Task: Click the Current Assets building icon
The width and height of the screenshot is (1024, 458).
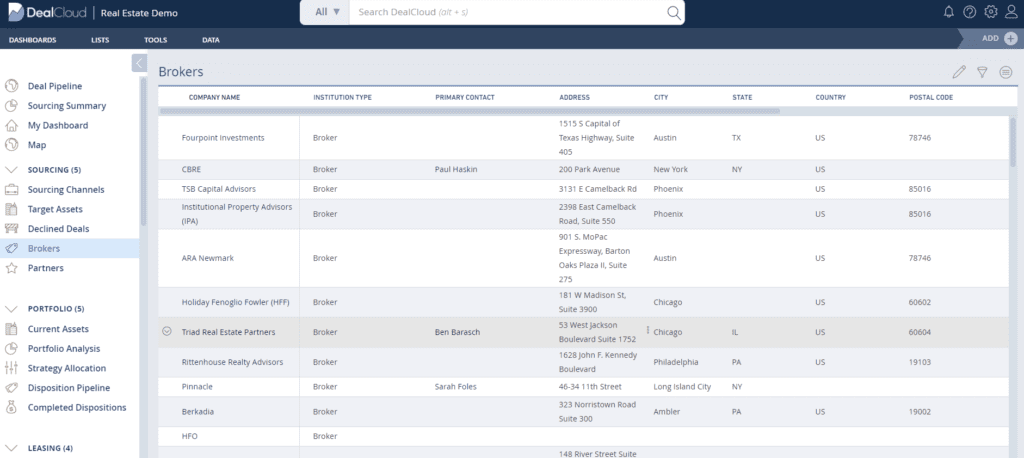Action: [11, 329]
